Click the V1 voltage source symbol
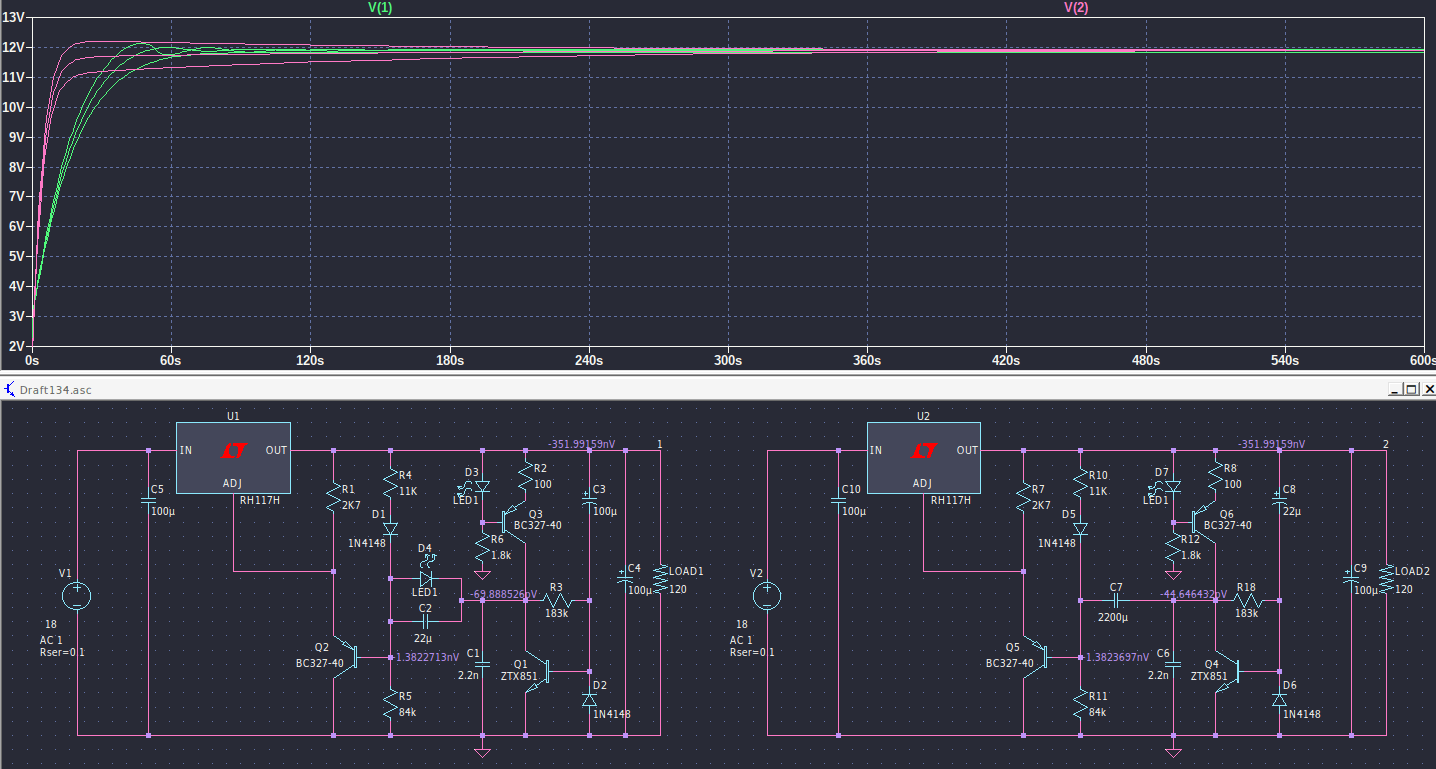The image size is (1436, 769). coord(77,597)
